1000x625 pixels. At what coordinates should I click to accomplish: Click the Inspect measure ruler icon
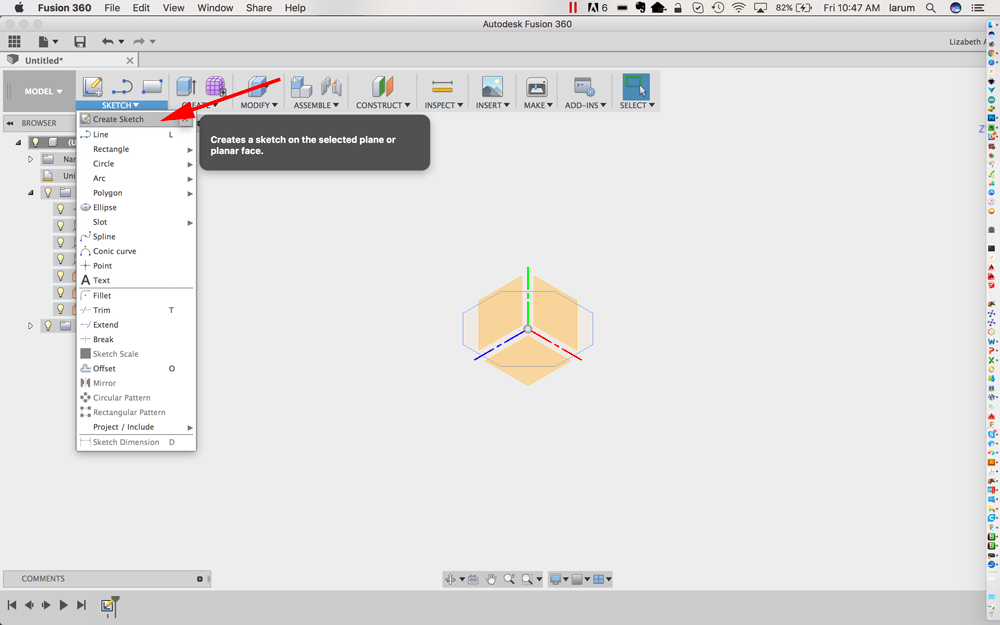442,86
